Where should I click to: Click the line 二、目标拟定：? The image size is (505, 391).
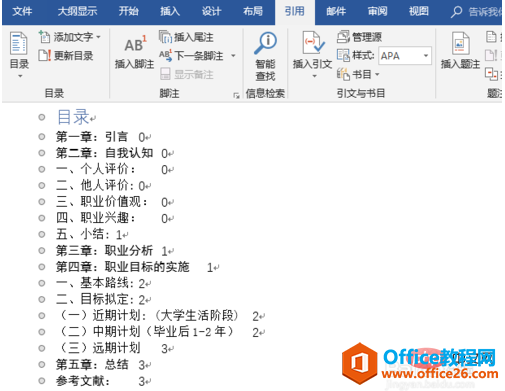(95, 299)
